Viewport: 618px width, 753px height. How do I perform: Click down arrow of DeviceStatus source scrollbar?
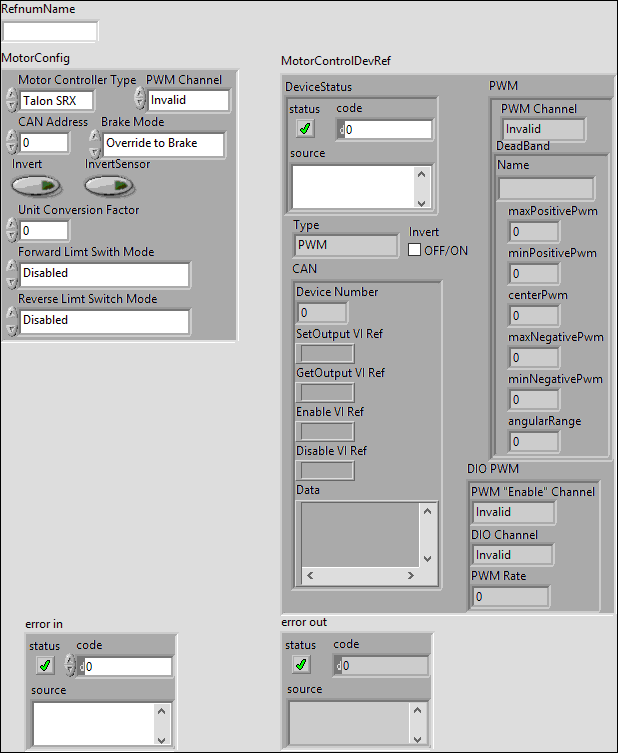point(422,203)
